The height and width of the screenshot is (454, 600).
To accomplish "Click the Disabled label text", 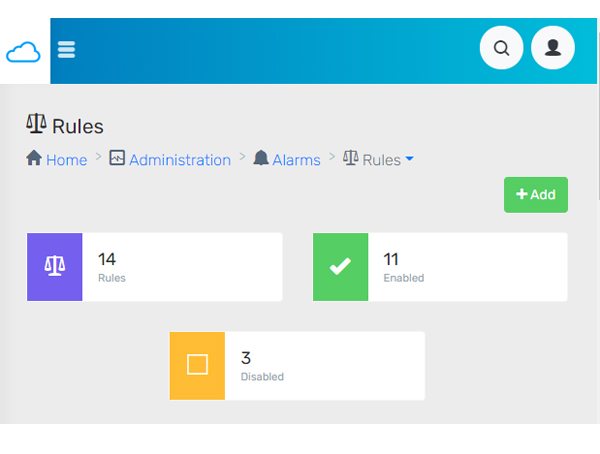I will pos(262,377).
